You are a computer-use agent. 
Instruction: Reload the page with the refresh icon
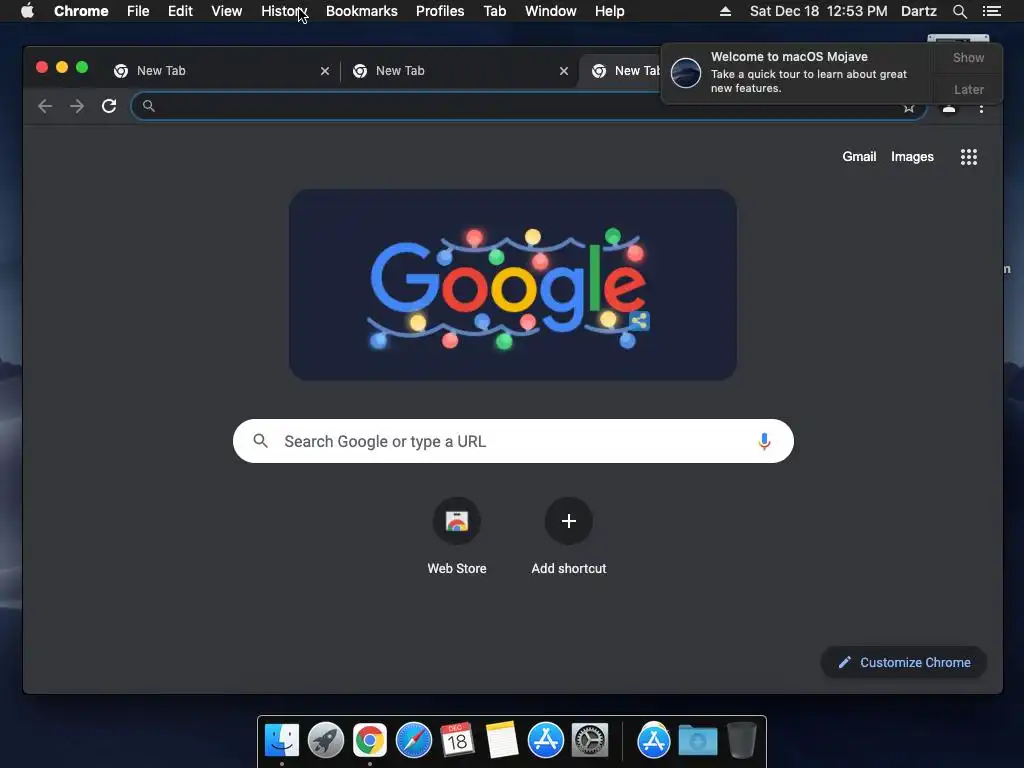pos(109,106)
